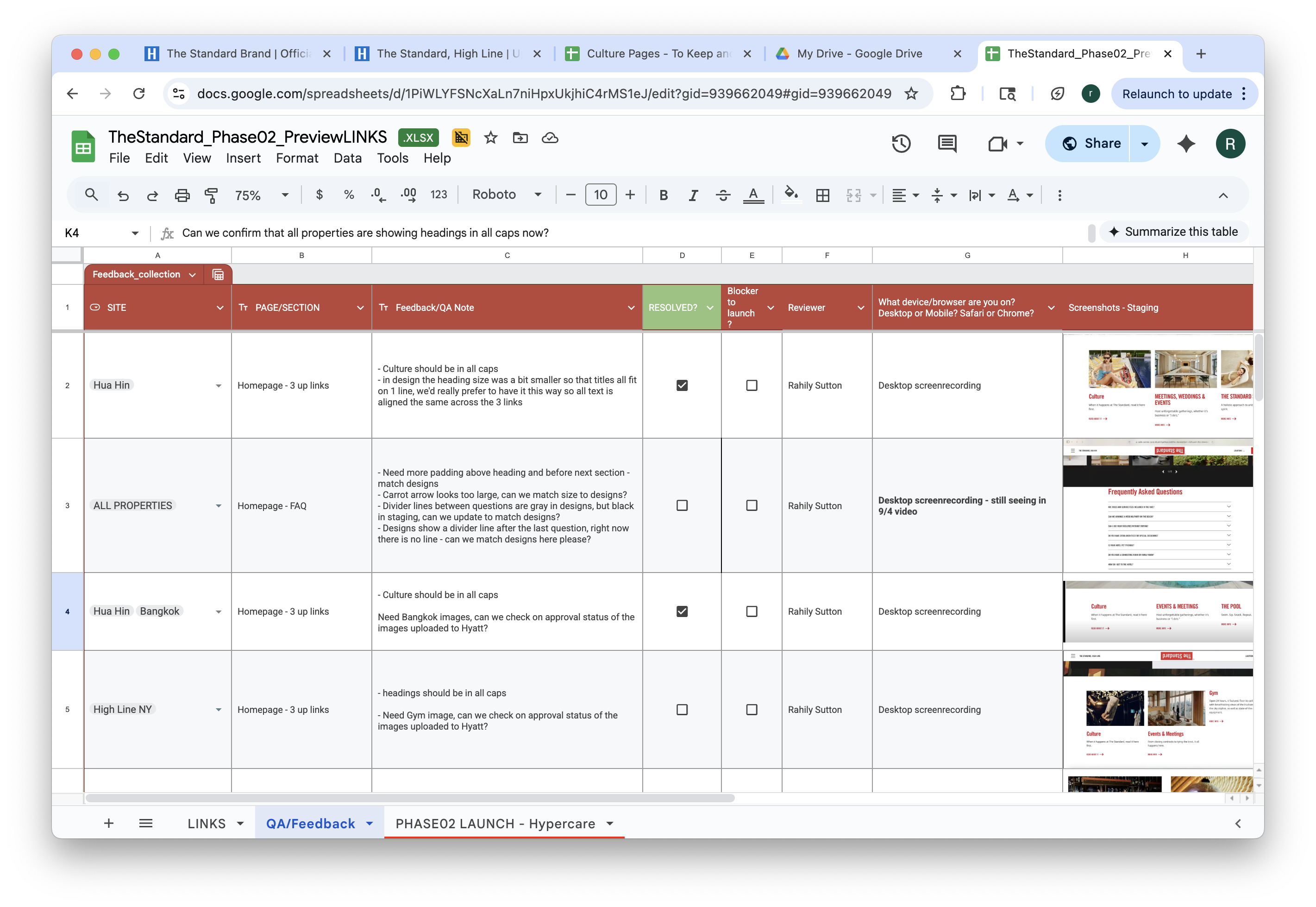Image resolution: width=1316 pixels, height=907 pixels.
Task: Open the Format menu
Action: pyautogui.click(x=296, y=158)
